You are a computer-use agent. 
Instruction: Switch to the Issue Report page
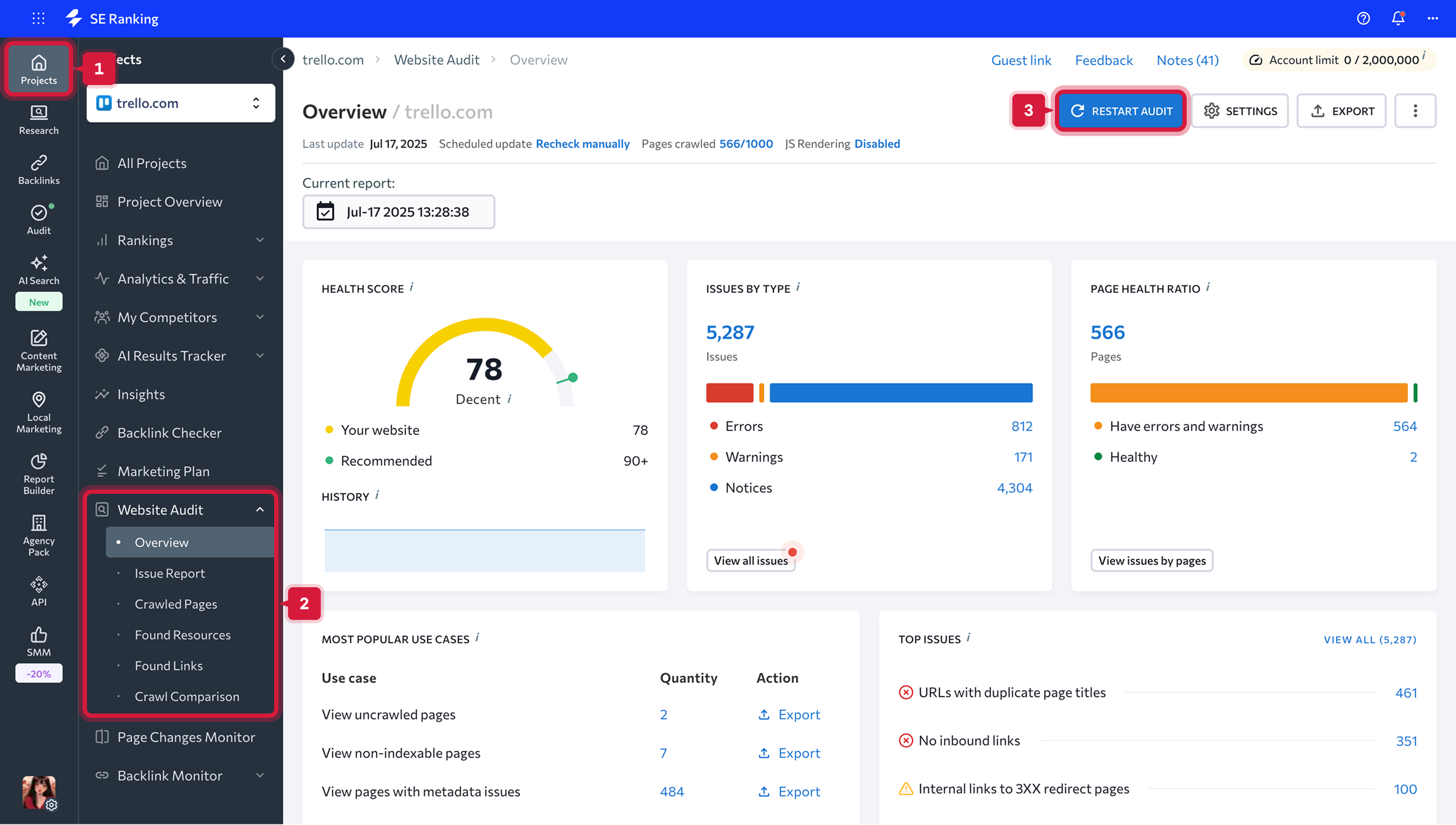click(170, 573)
